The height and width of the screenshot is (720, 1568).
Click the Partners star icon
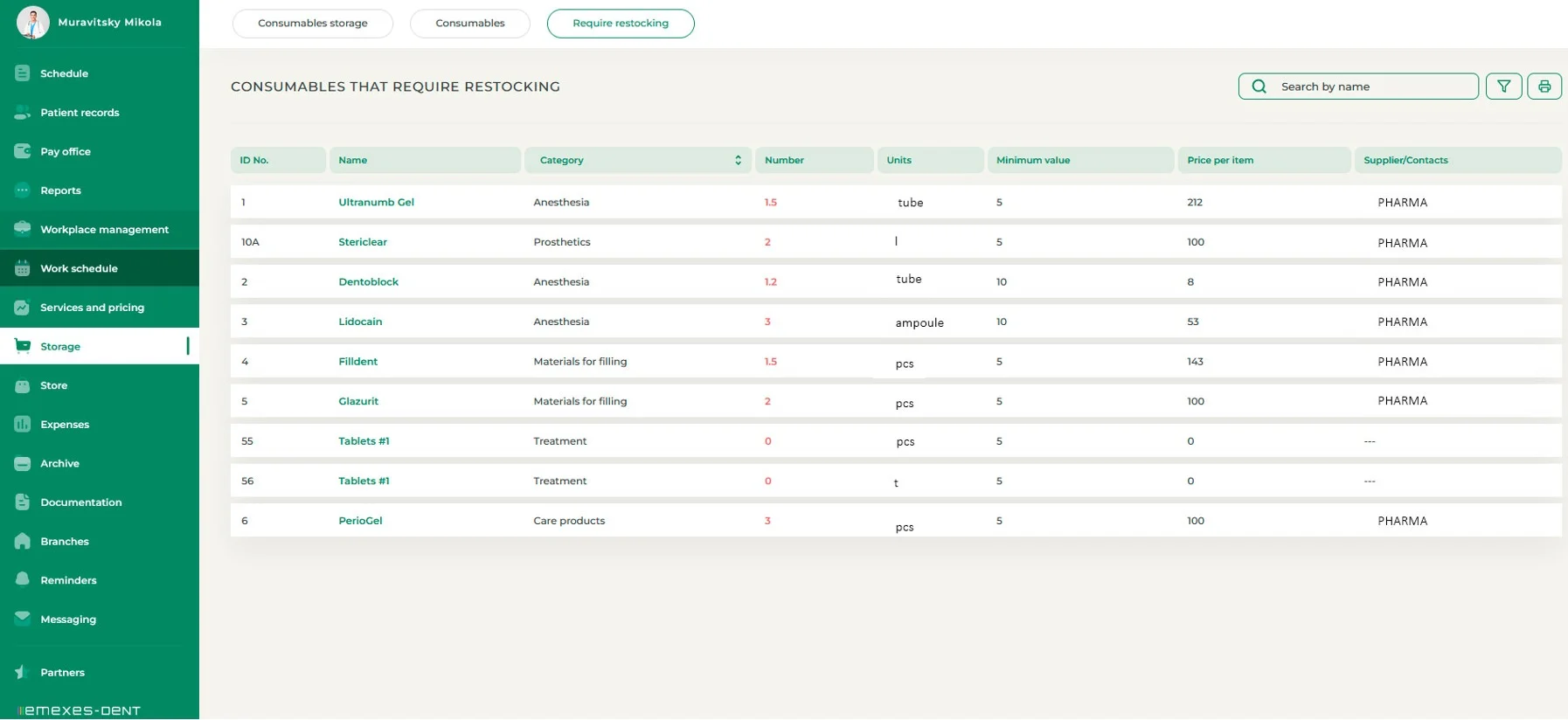pos(23,672)
